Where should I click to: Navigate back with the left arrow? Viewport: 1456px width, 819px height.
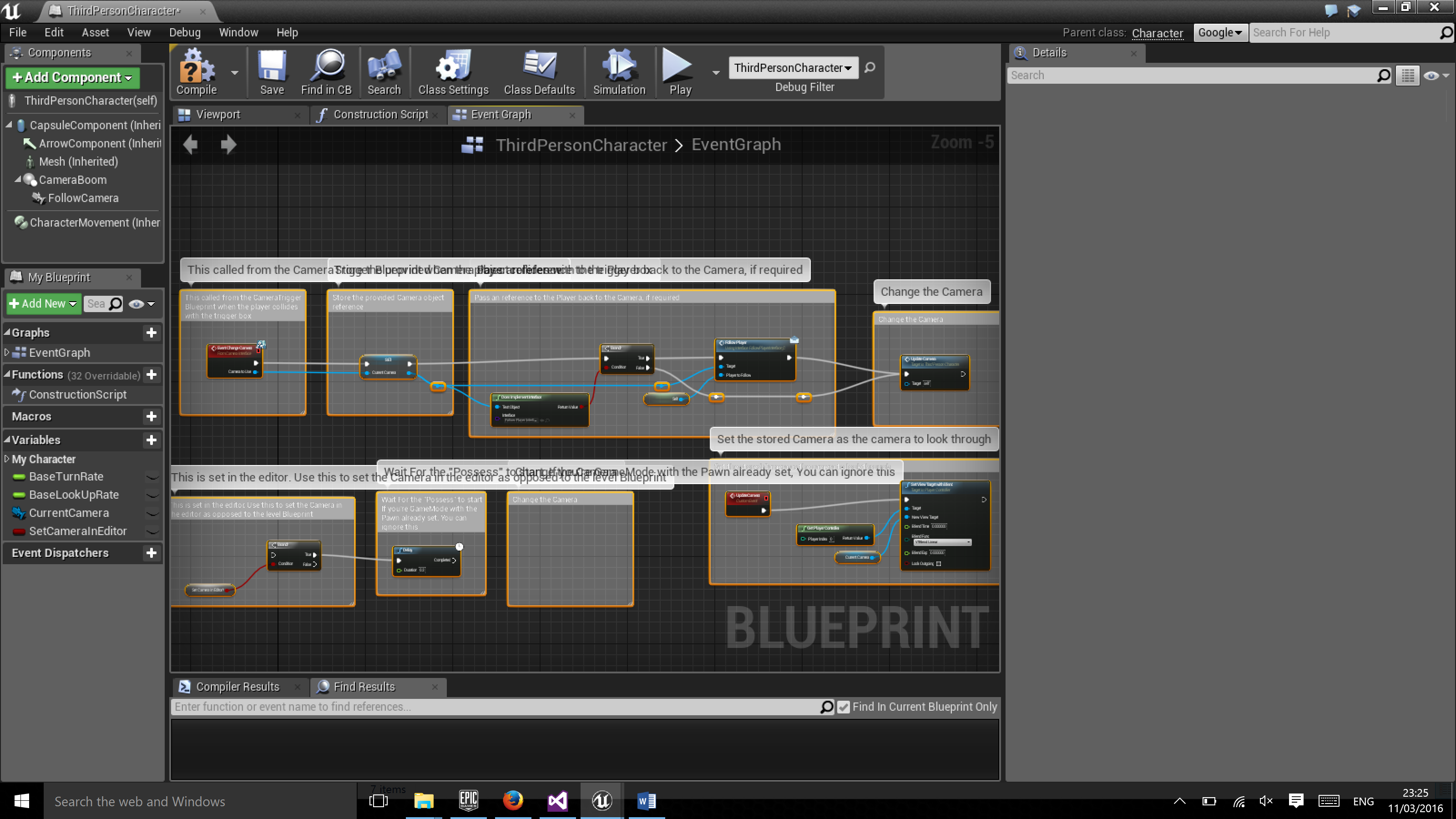click(191, 145)
